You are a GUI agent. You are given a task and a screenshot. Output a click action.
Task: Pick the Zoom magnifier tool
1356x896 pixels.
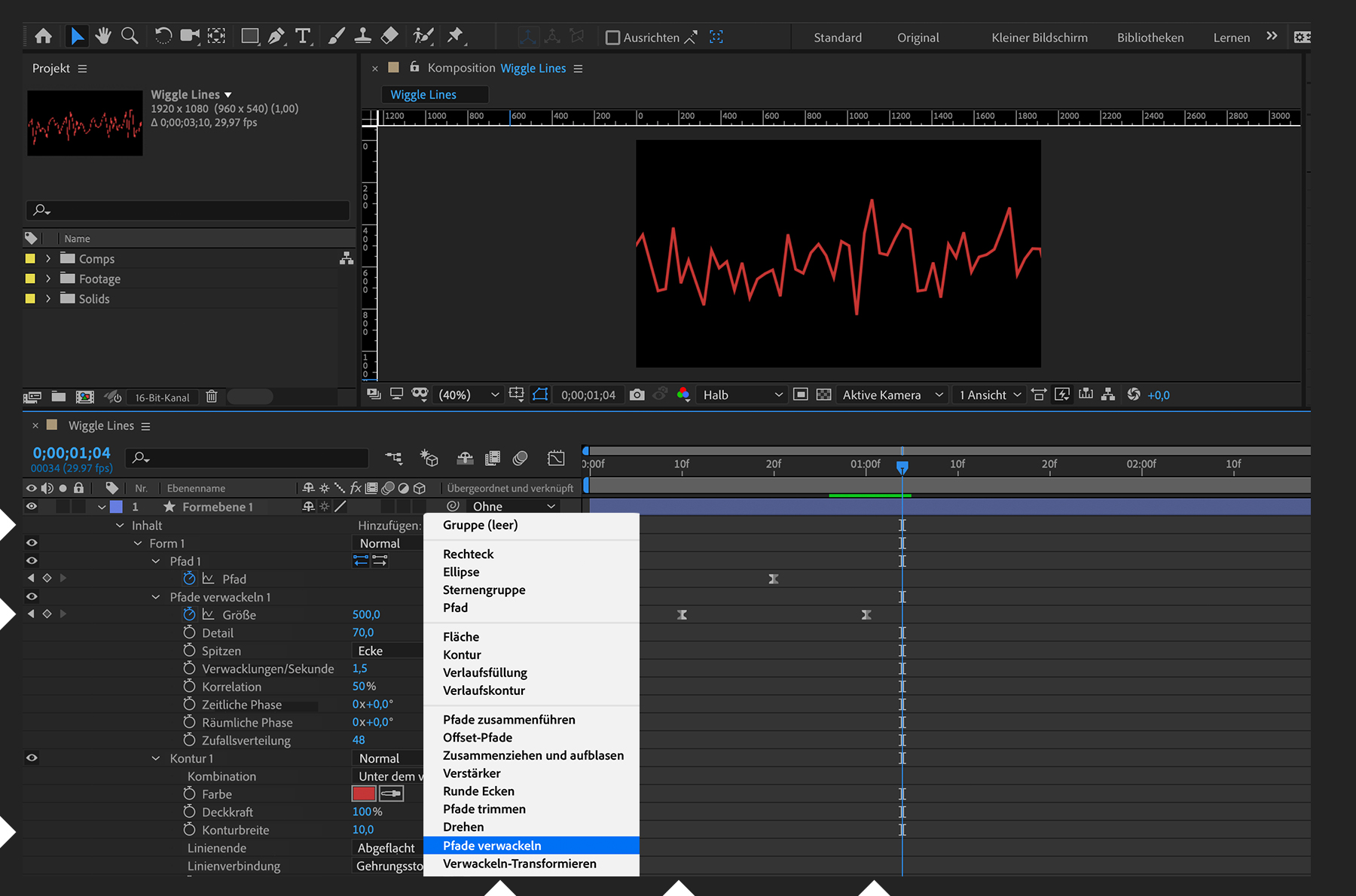point(130,36)
